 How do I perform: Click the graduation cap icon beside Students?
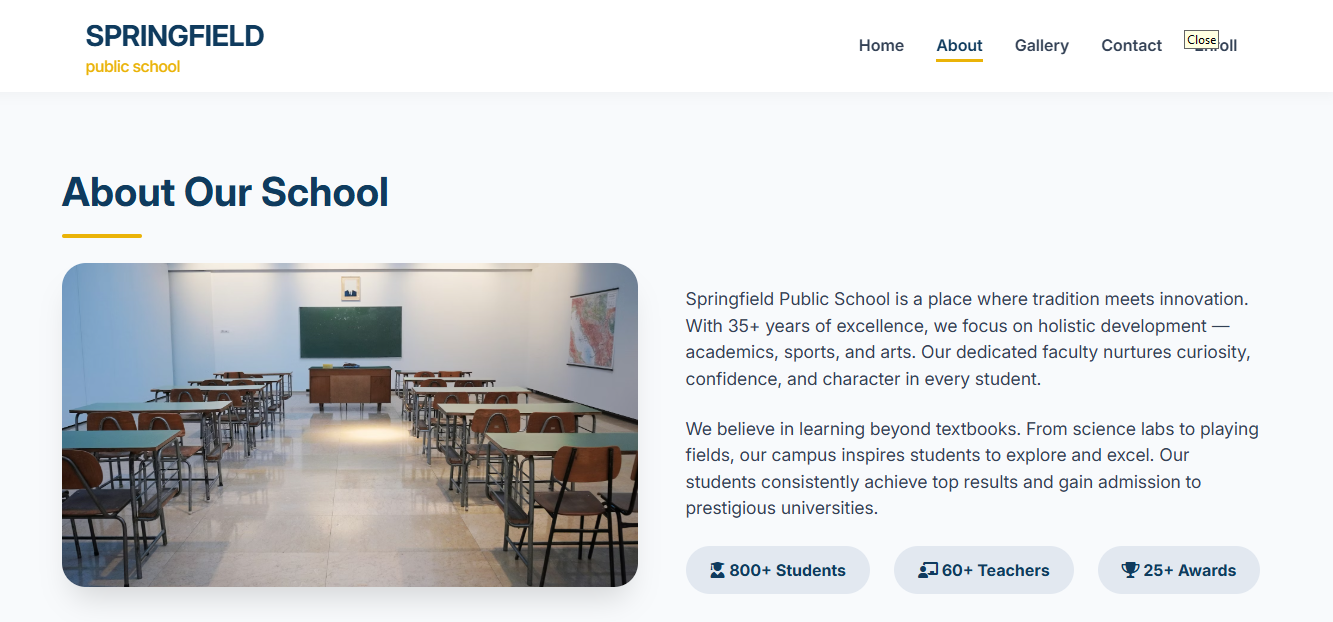(x=717, y=570)
